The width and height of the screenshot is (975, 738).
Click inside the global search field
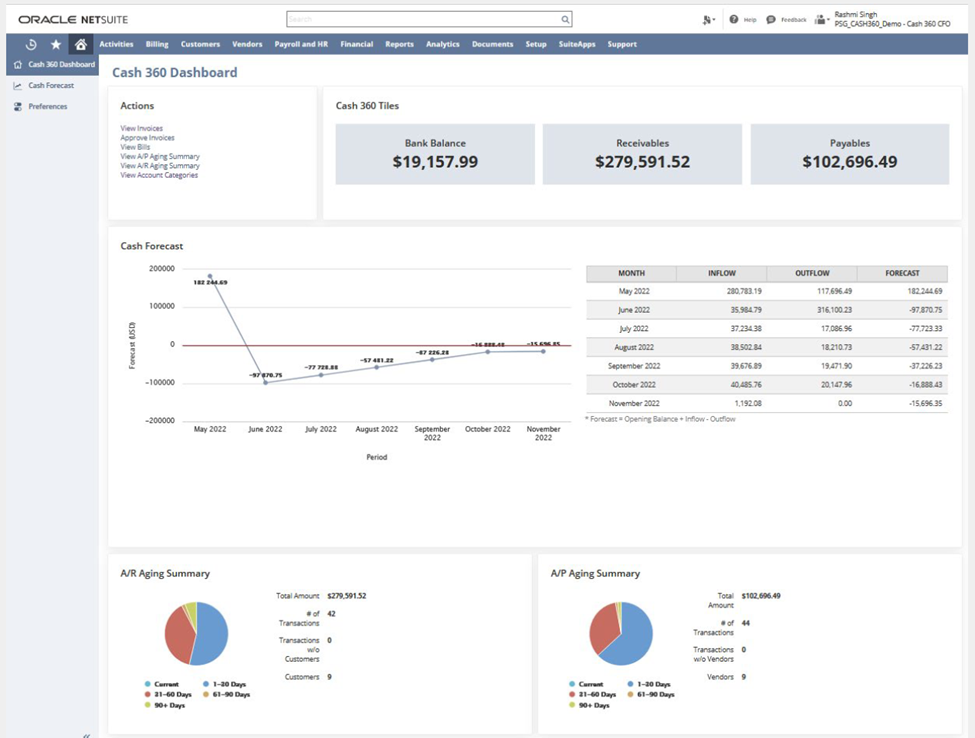click(420, 19)
